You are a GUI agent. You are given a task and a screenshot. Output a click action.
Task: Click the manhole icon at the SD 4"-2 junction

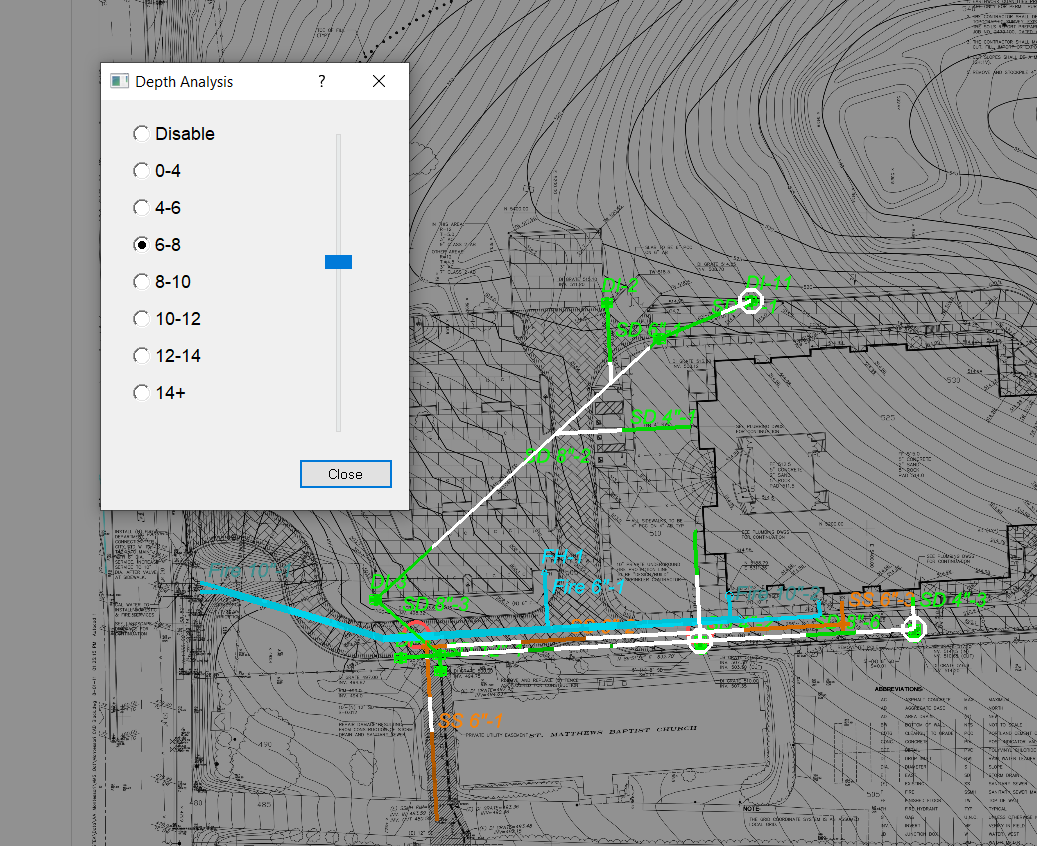click(914, 628)
